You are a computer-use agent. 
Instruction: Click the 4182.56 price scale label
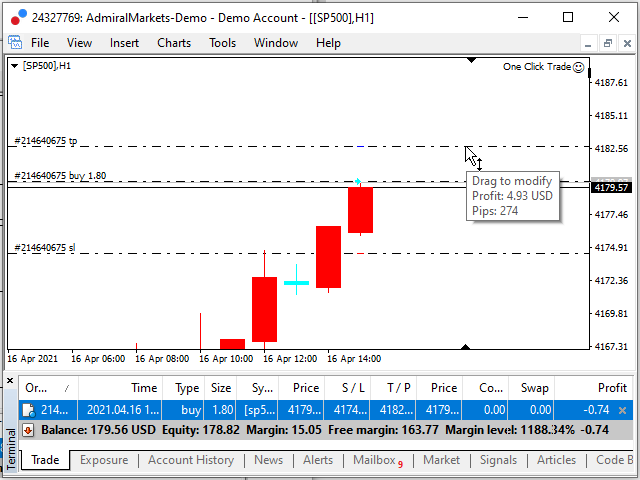[x=611, y=149]
